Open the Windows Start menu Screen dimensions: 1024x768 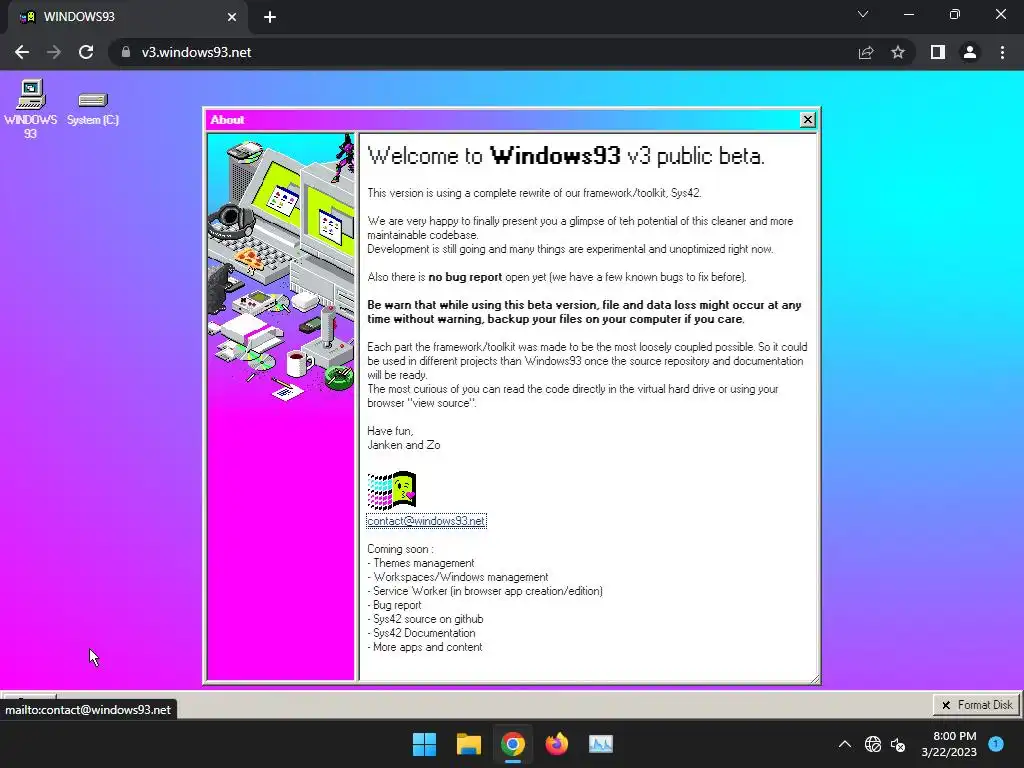424,744
